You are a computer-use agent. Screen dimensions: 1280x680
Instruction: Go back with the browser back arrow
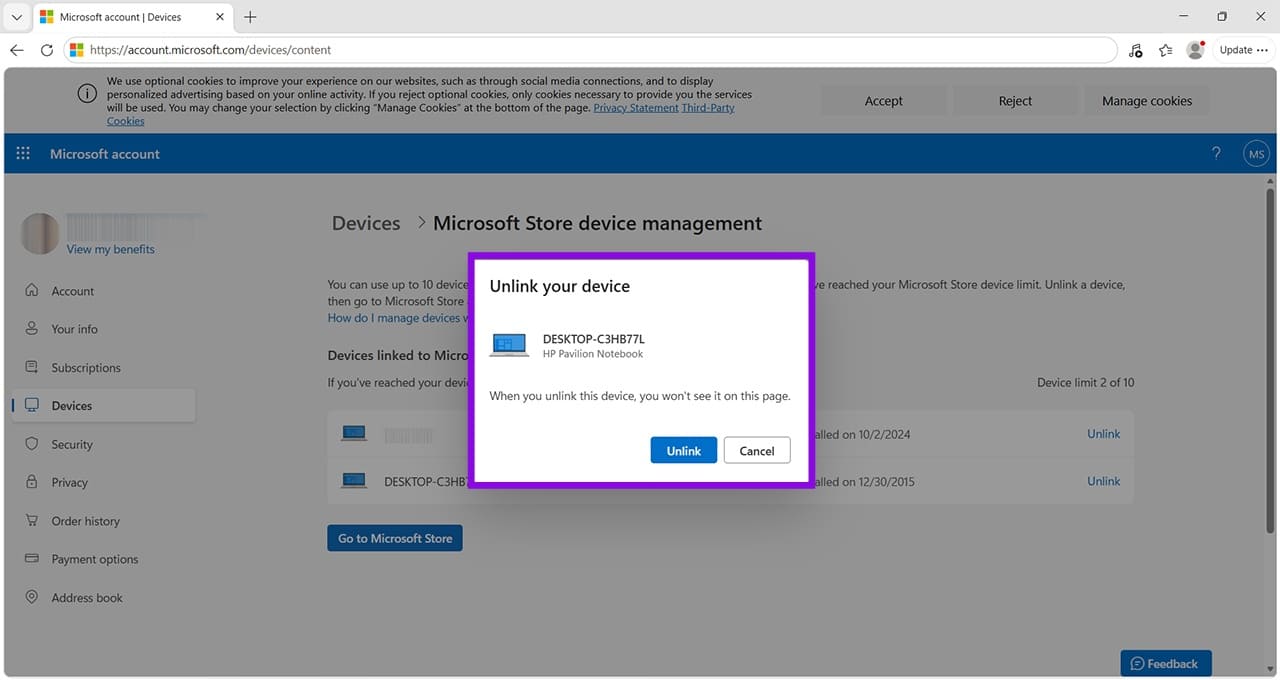pos(16,49)
